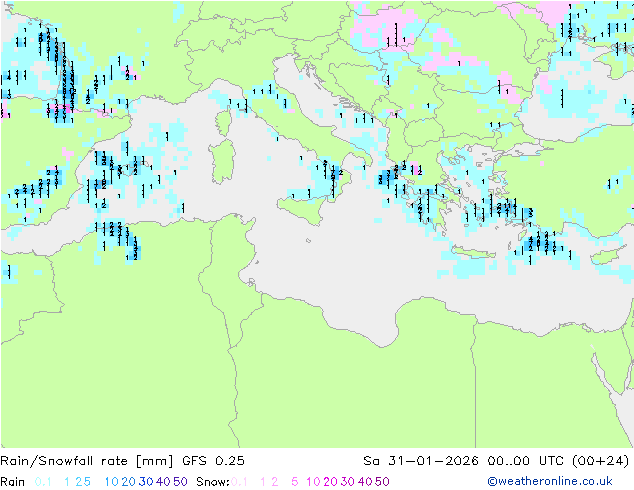Pick the Snow legend value 40
The height and width of the screenshot is (490, 634).
[x=365, y=482]
